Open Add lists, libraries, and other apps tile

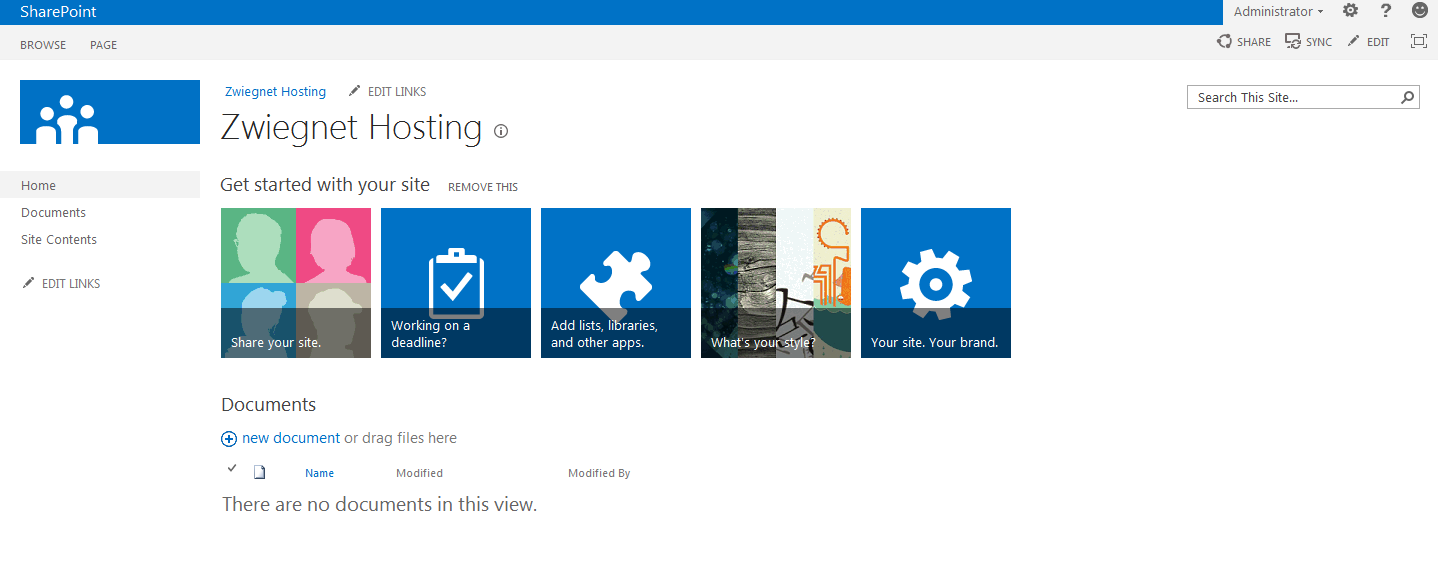pyautogui.click(x=616, y=283)
